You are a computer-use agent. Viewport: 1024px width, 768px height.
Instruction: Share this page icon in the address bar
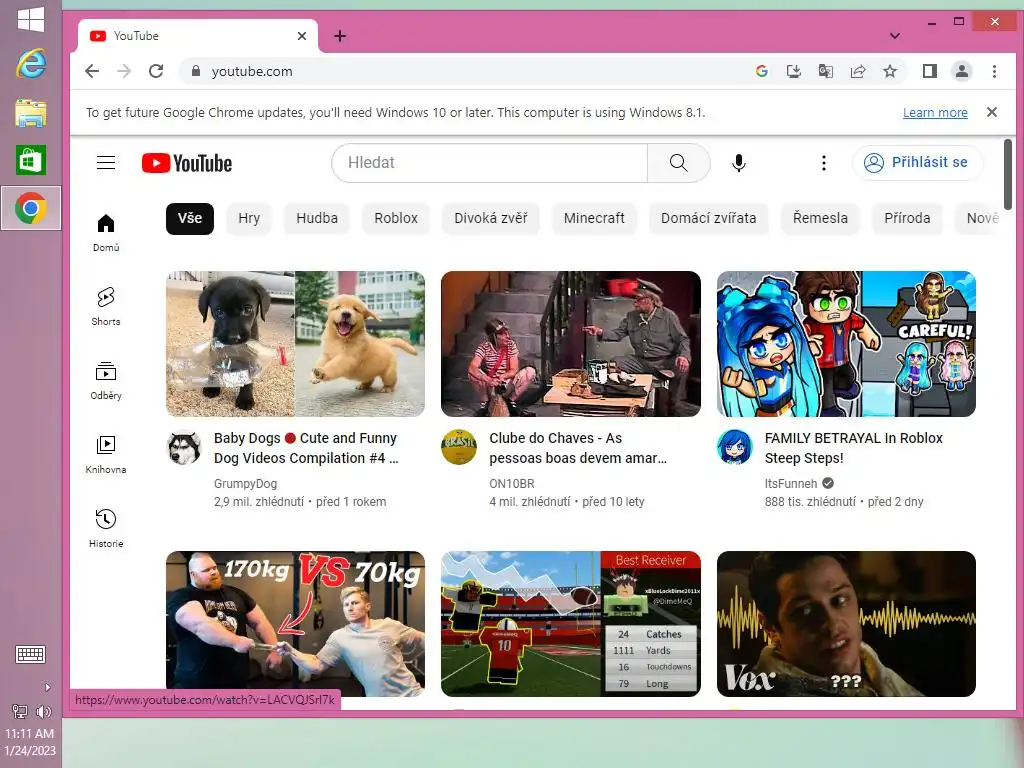pos(857,71)
